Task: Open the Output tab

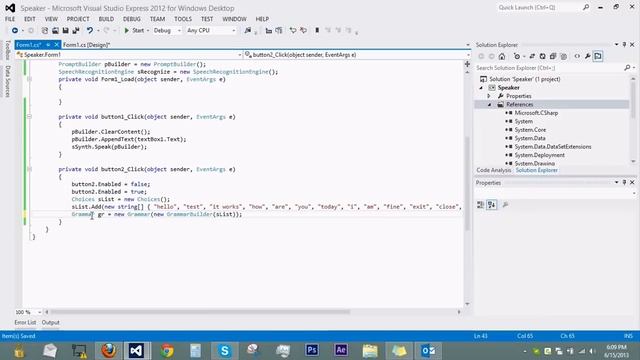Action: 51,322
